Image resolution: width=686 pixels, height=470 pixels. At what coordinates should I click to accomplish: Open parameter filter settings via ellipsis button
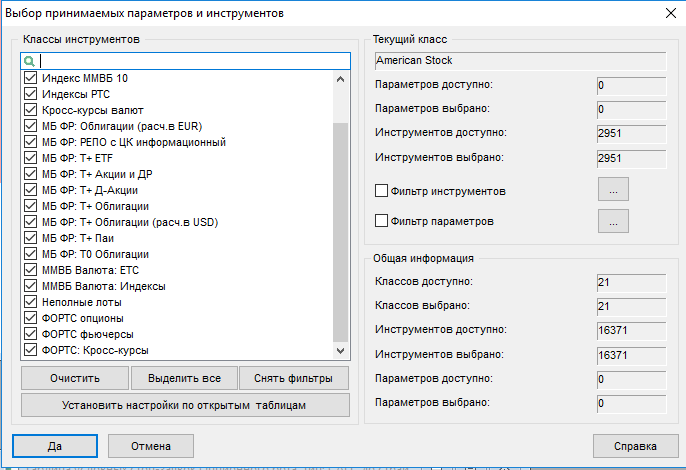click(613, 221)
